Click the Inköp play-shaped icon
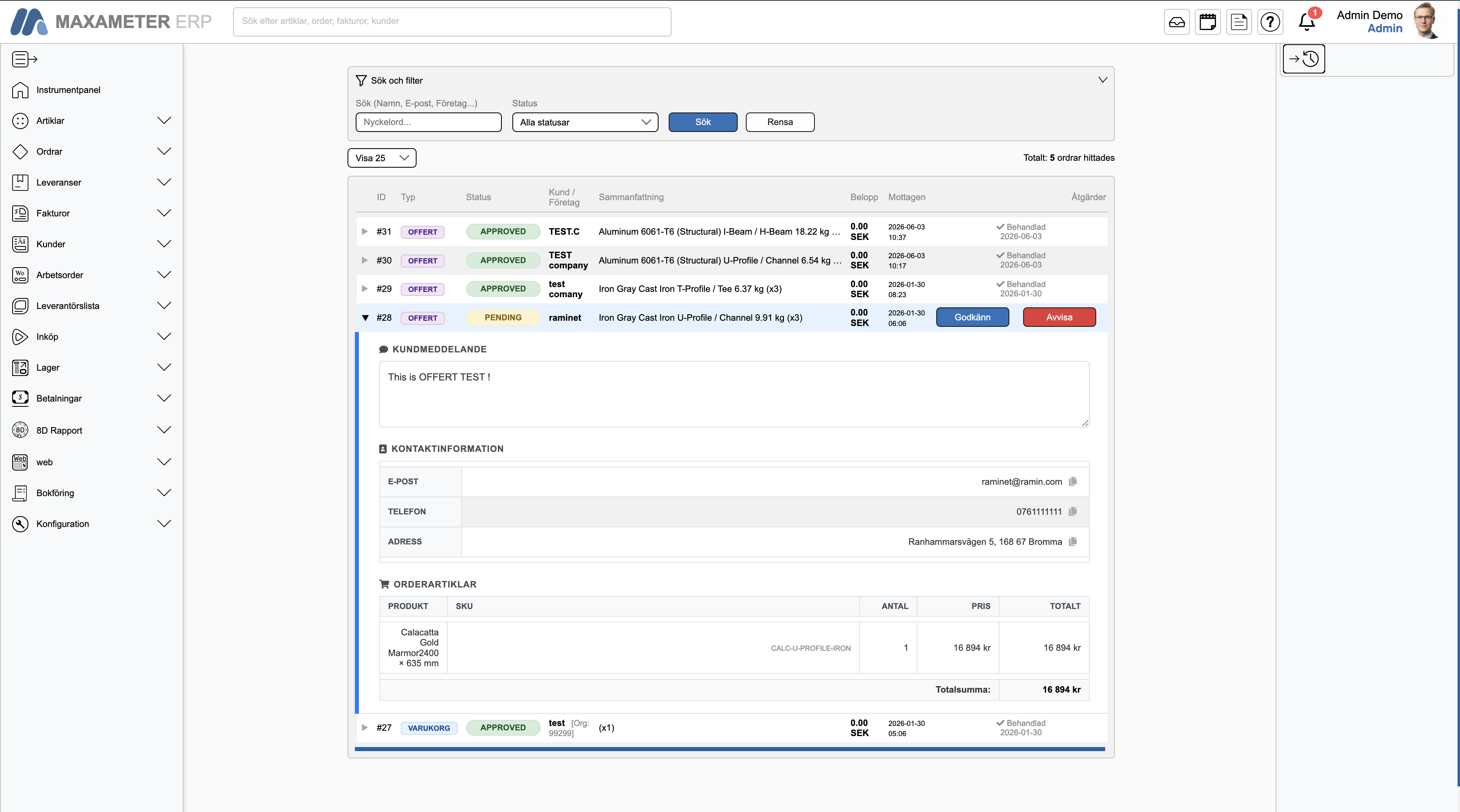The height and width of the screenshot is (812, 1460). tap(20, 337)
